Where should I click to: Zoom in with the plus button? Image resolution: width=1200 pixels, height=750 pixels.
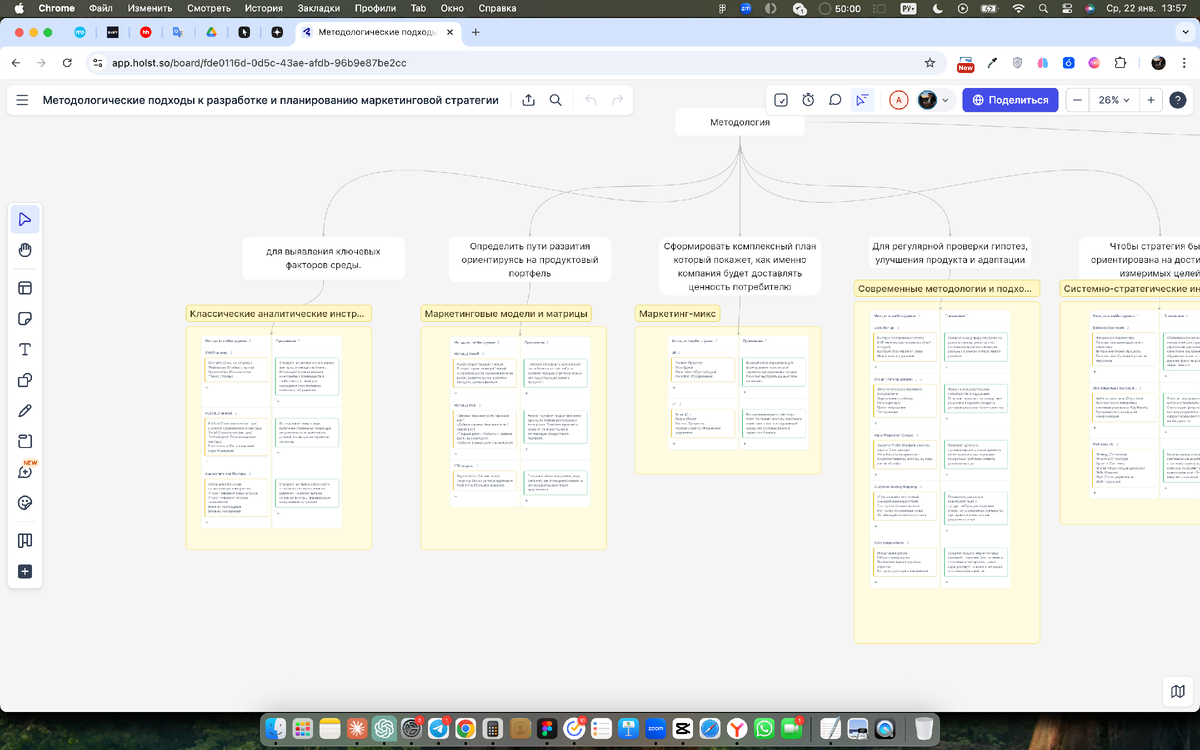point(1151,100)
